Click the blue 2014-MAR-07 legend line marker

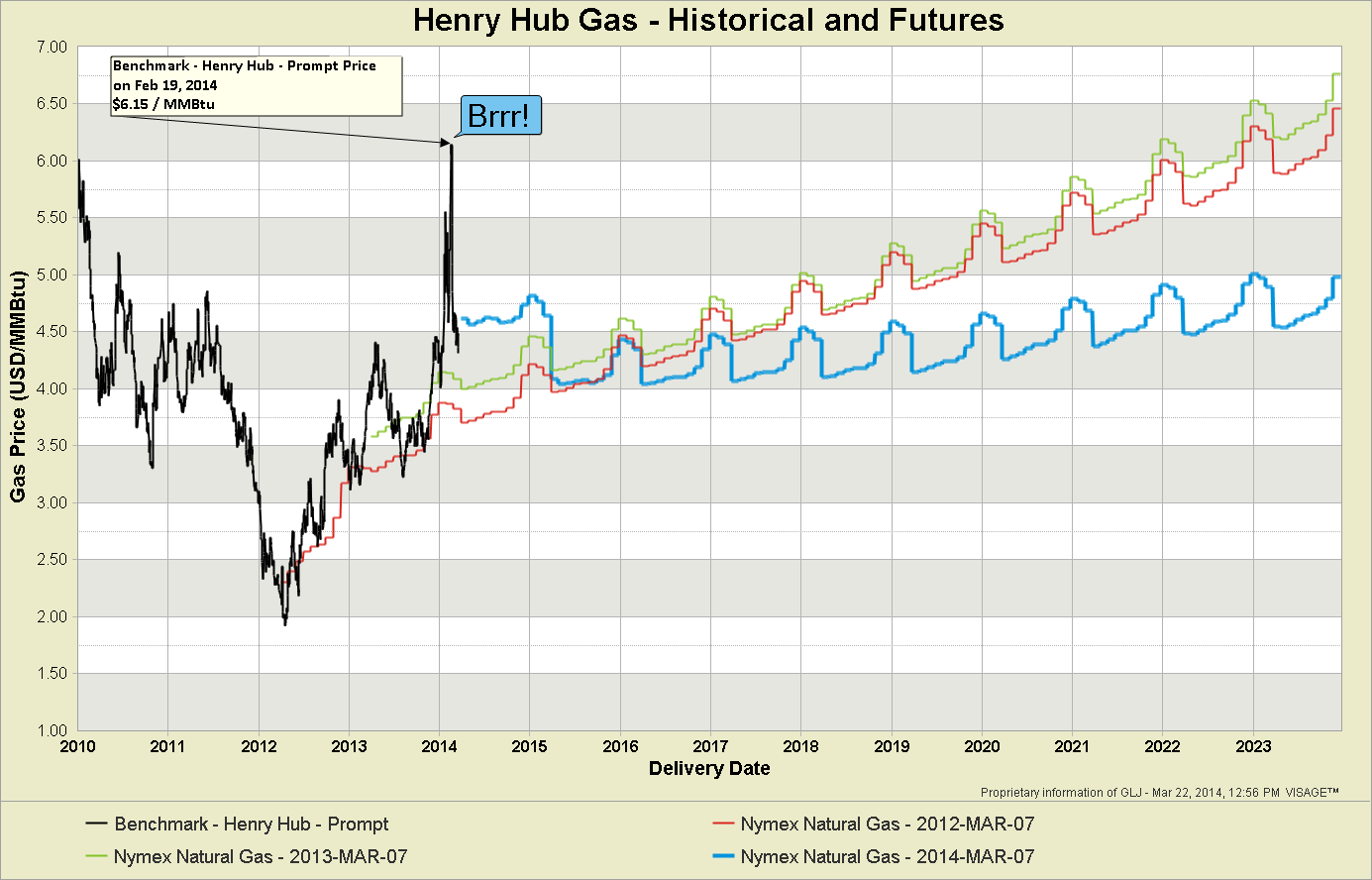point(723,856)
